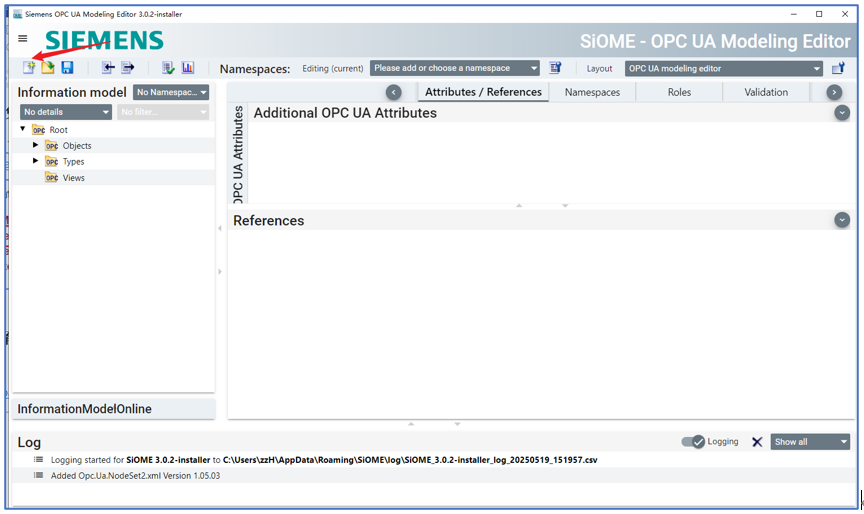This screenshot has width=864, height=514.
Task: Open the No Namespace filter dropdown
Action: (171, 92)
